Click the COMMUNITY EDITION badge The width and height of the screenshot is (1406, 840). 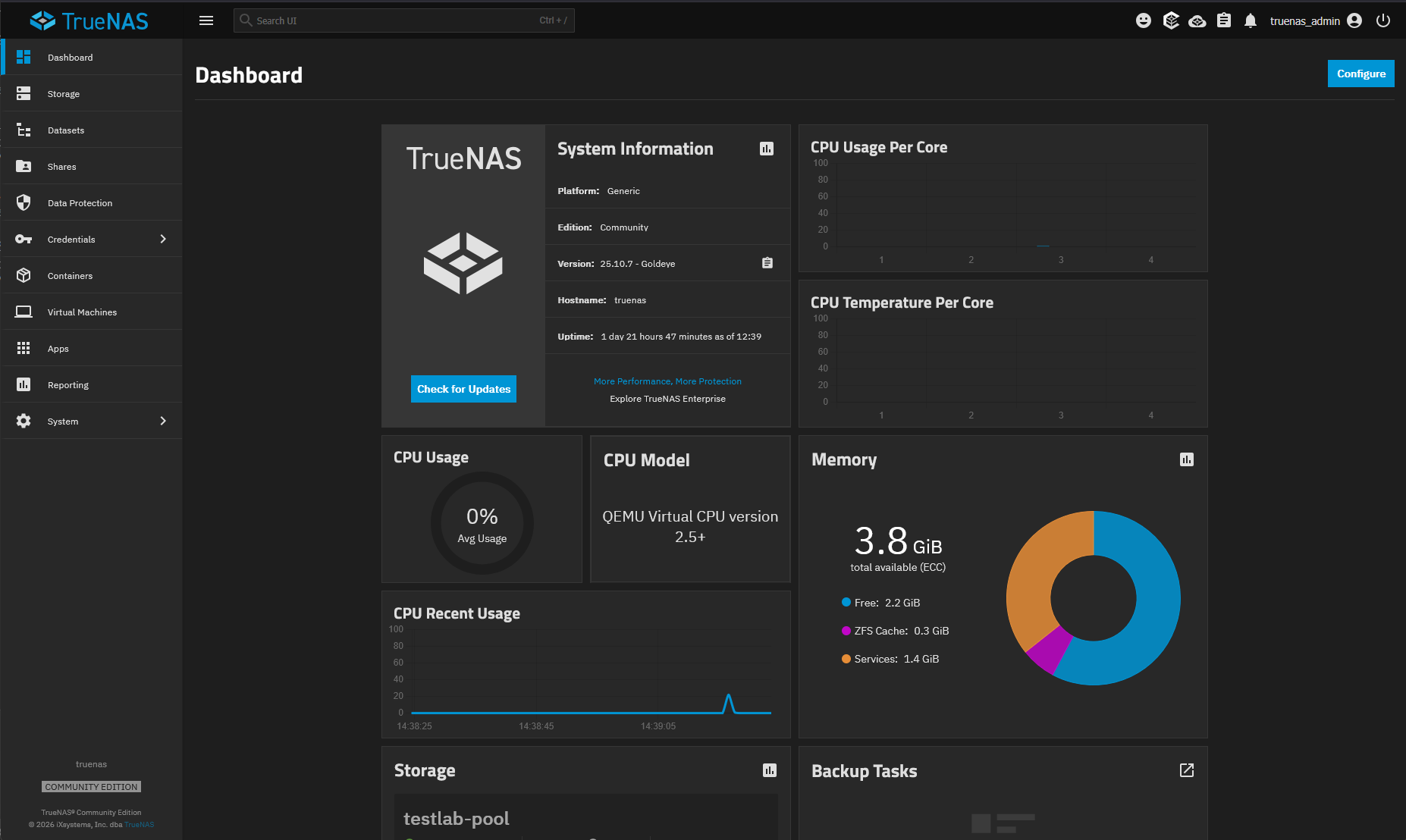pyautogui.click(x=91, y=787)
